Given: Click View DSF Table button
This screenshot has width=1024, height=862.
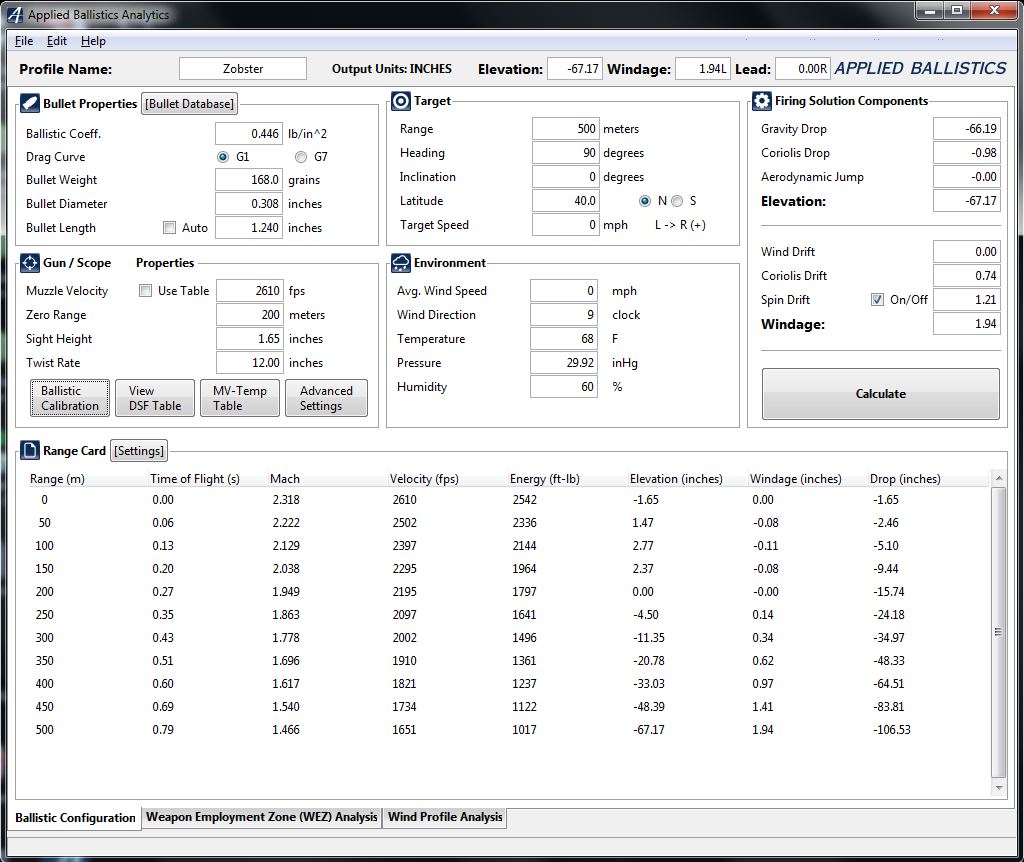Looking at the screenshot, I should point(155,398).
